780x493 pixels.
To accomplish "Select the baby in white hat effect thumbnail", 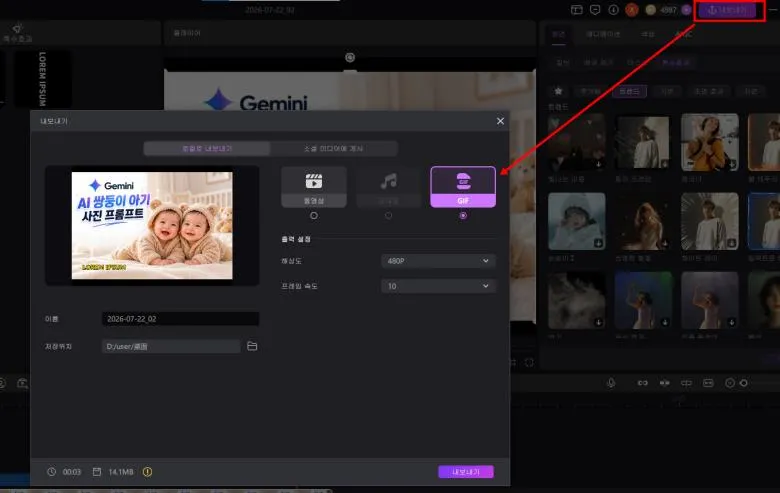I will point(577,221).
